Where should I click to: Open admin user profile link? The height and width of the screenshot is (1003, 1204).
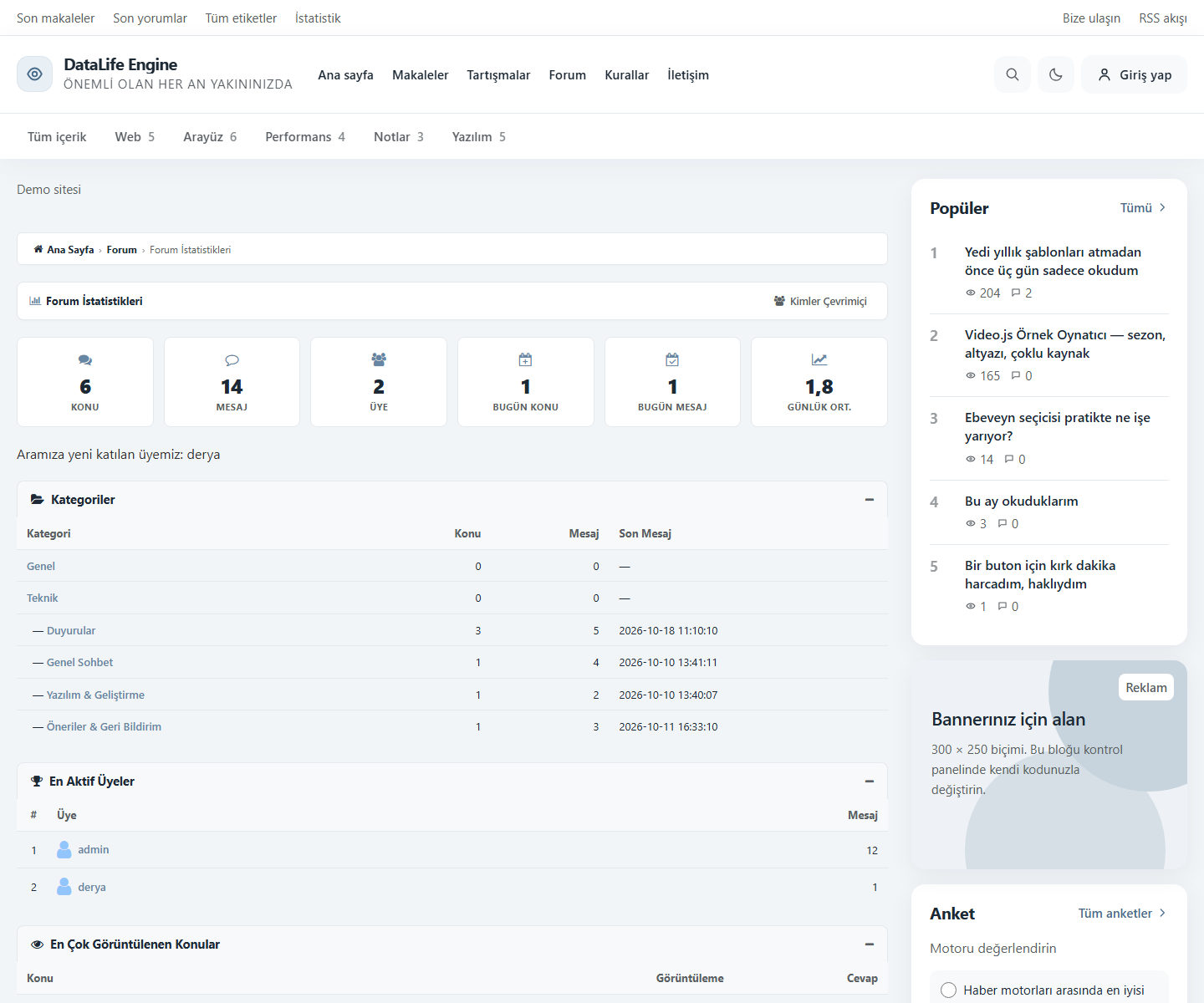tap(94, 849)
